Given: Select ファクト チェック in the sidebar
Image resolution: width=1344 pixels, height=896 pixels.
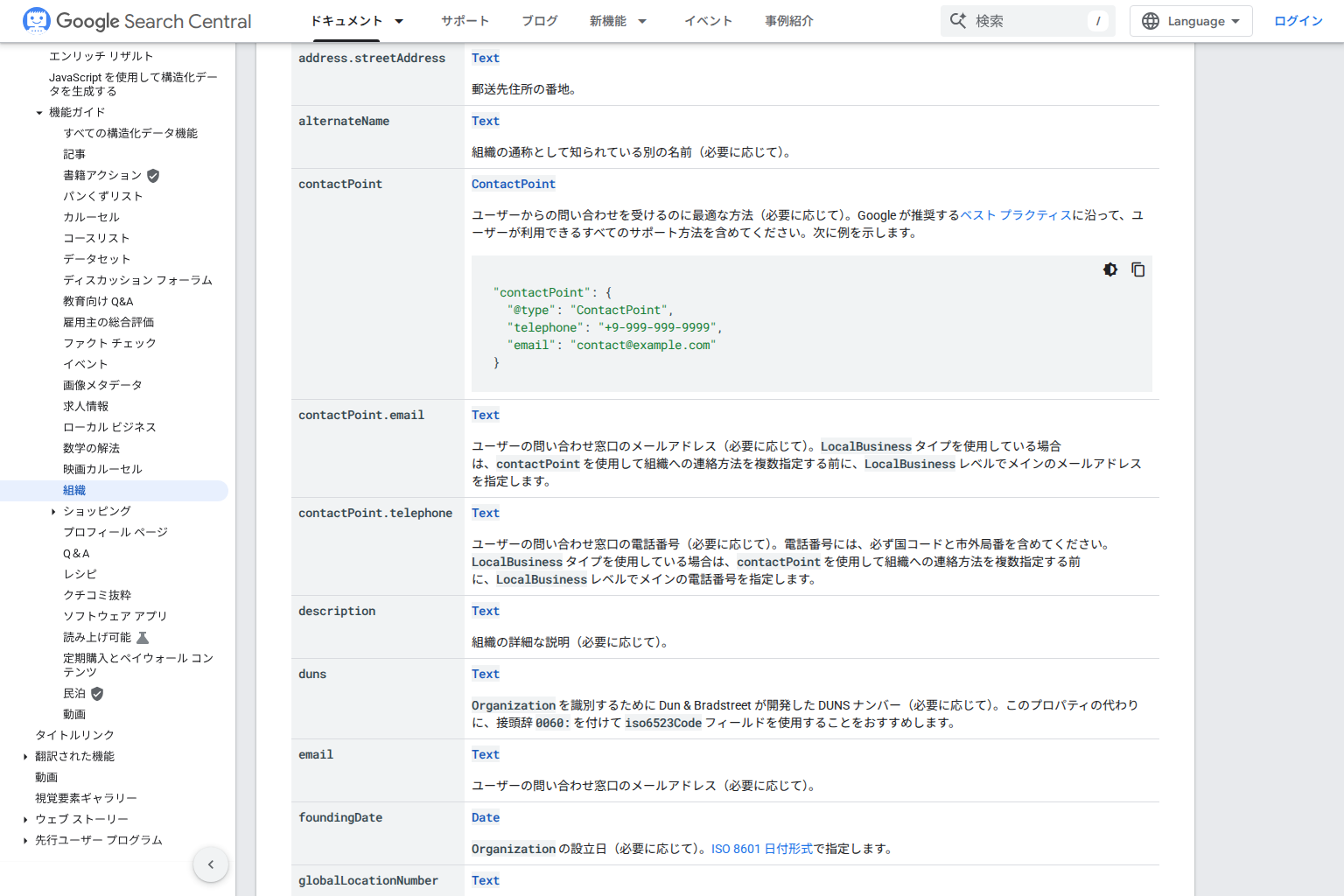Looking at the screenshot, I should pyautogui.click(x=109, y=344).
